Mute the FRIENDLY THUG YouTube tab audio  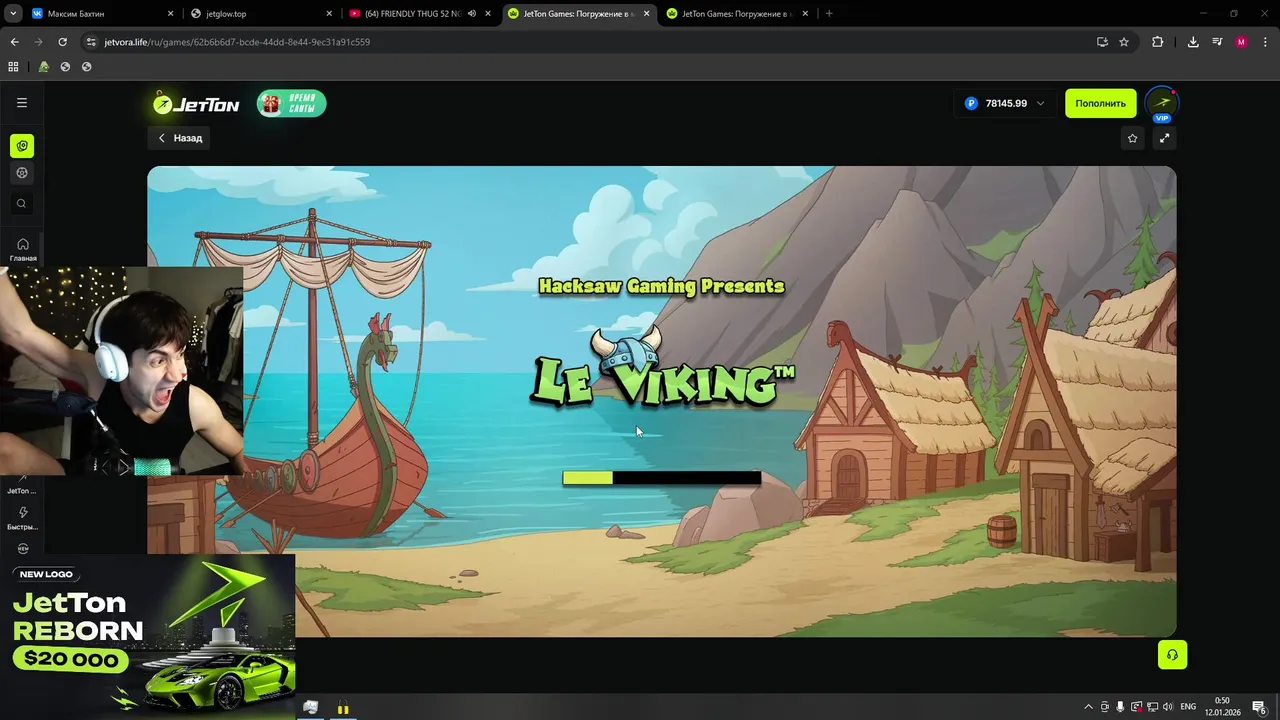point(472,14)
